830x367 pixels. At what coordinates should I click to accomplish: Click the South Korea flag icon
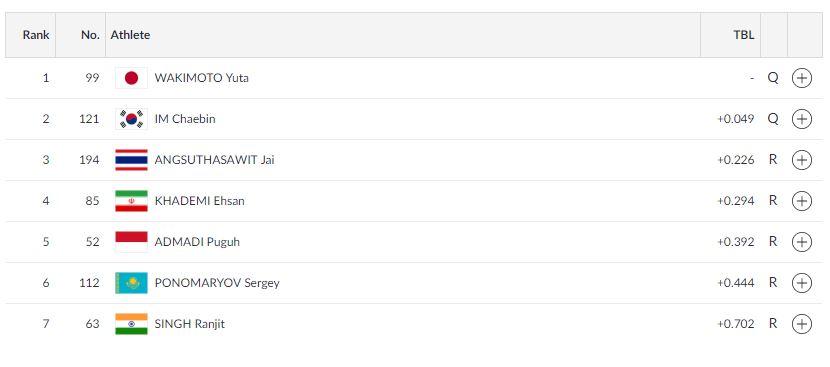(131, 119)
